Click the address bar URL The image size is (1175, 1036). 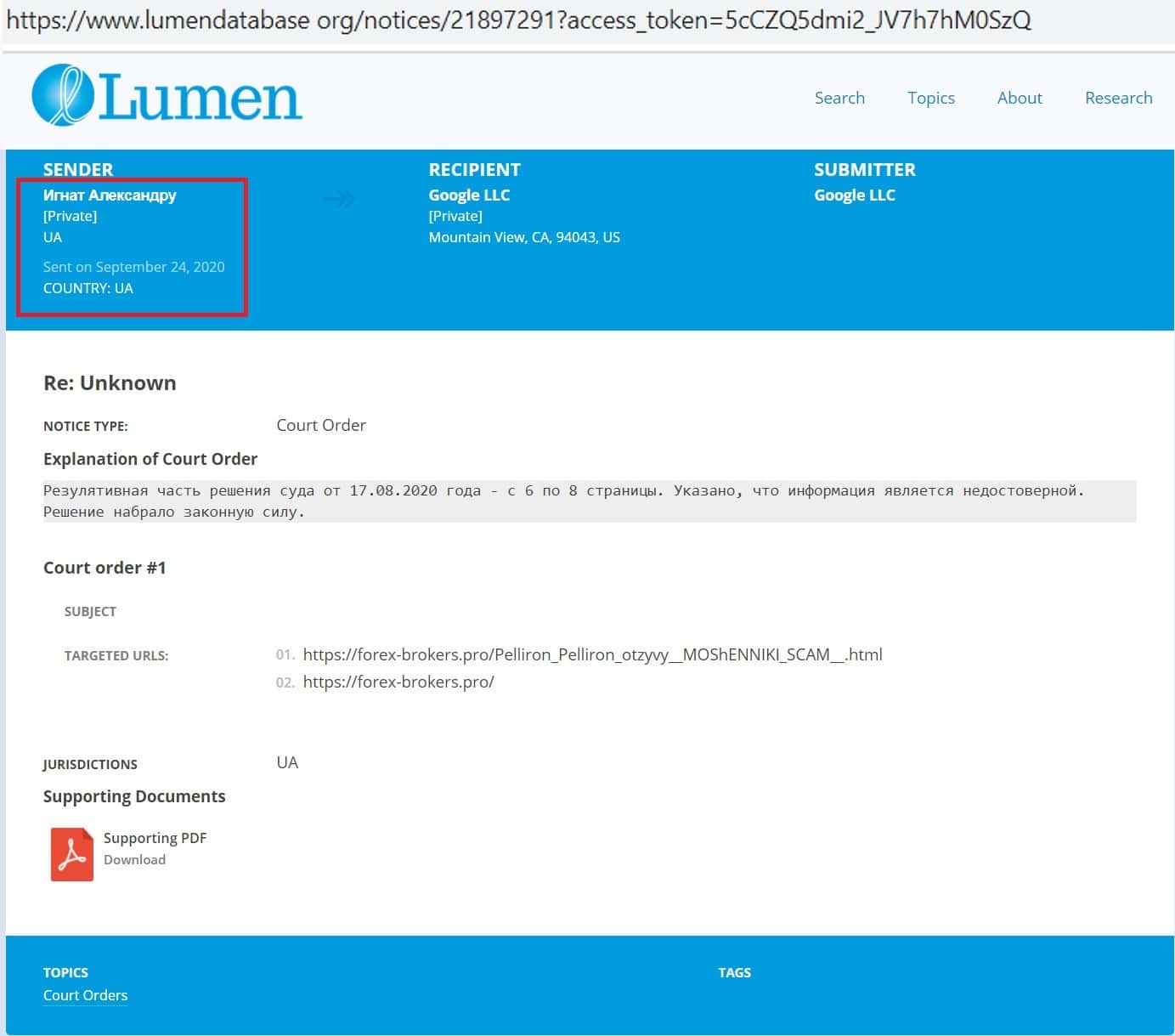(x=518, y=20)
